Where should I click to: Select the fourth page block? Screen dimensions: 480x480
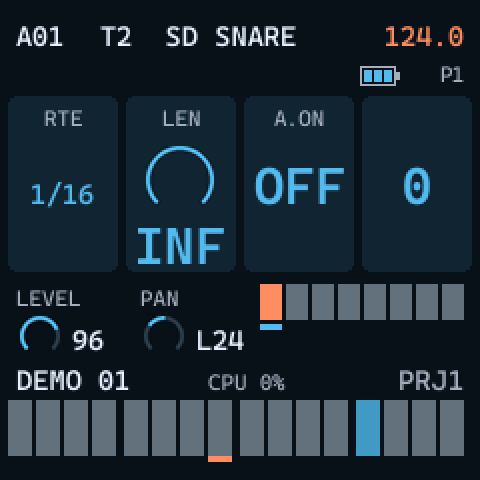tap(349, 302)
